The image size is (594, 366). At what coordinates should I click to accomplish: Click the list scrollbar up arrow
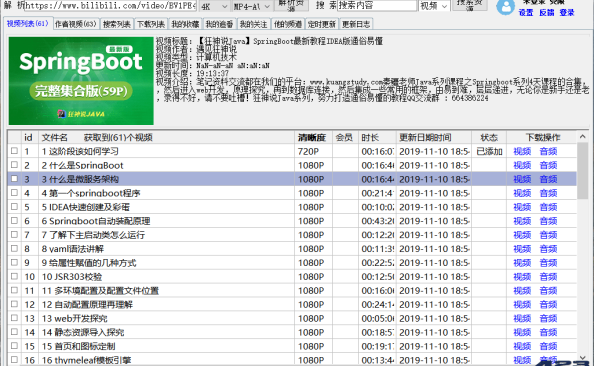(583, 136)
